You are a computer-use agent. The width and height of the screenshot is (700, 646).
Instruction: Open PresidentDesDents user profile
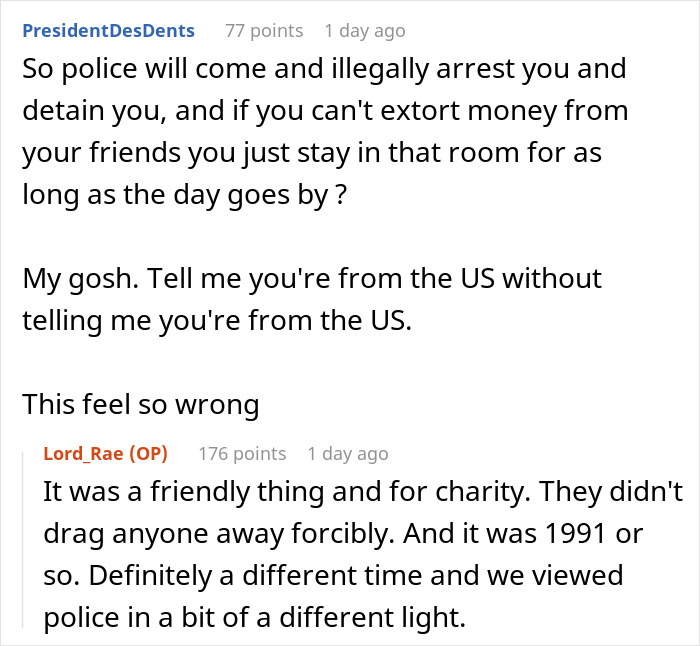[108, 31]
